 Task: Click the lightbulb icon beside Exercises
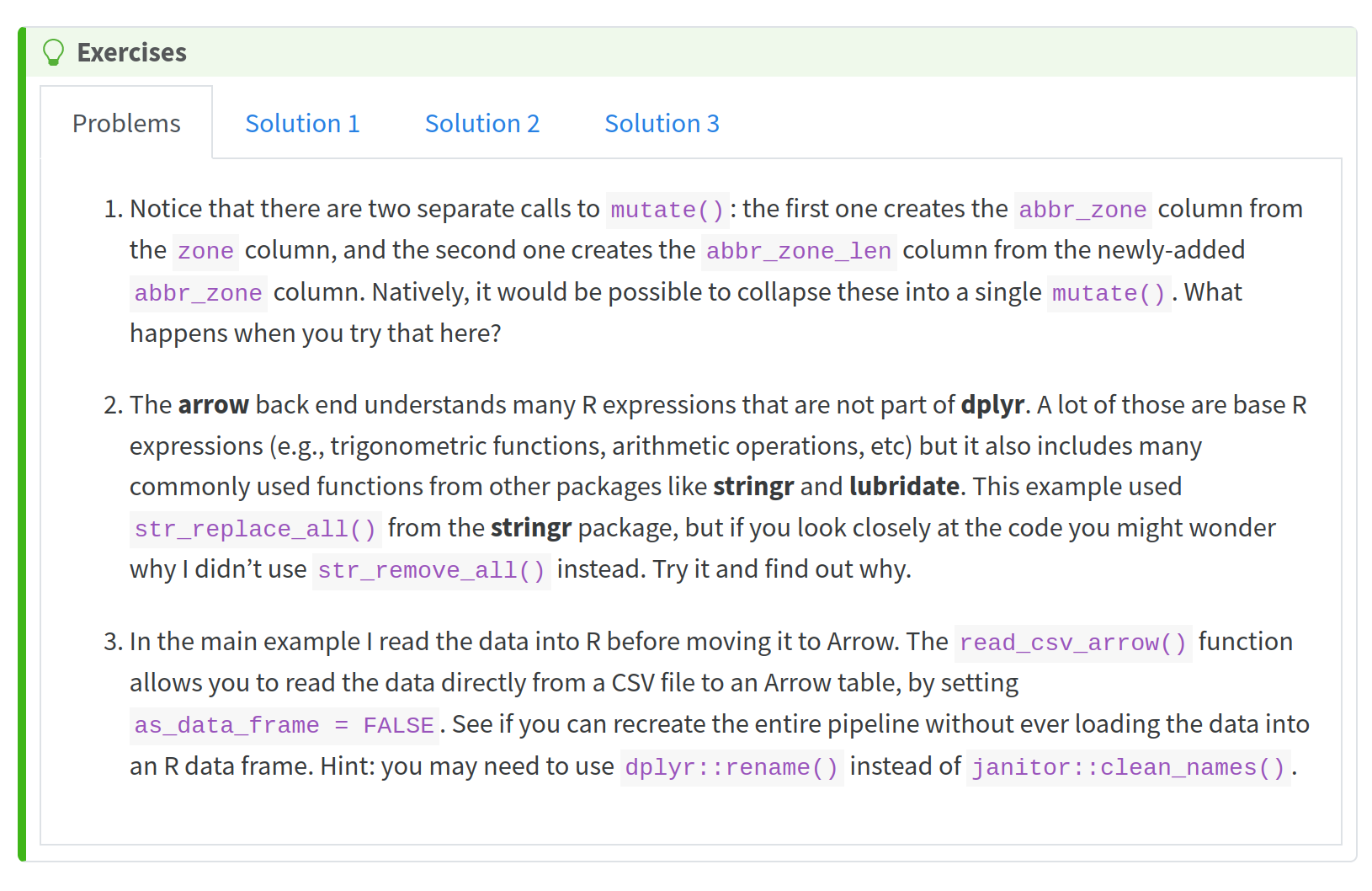53,52
